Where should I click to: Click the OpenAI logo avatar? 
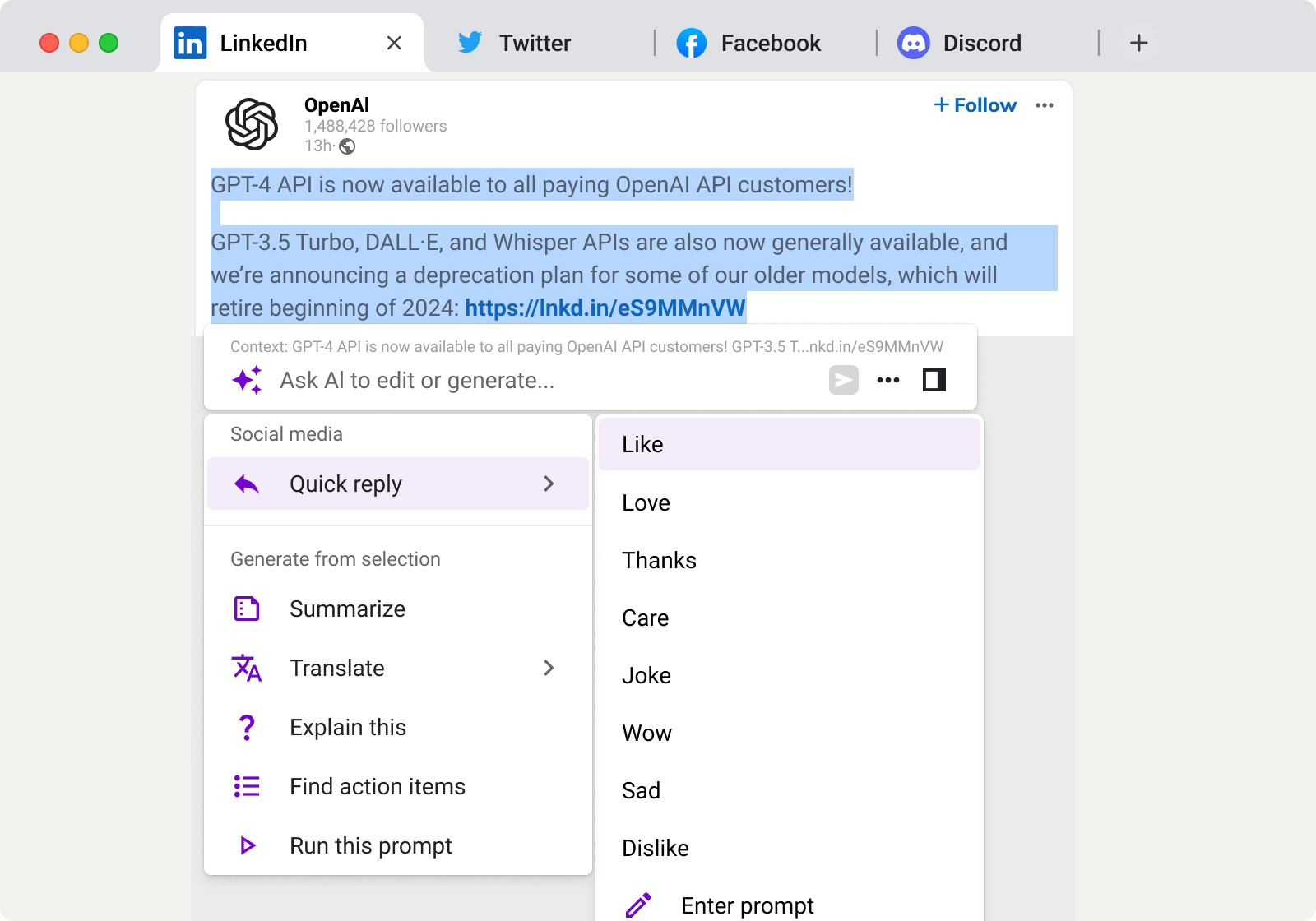click(x=252, y=124)
